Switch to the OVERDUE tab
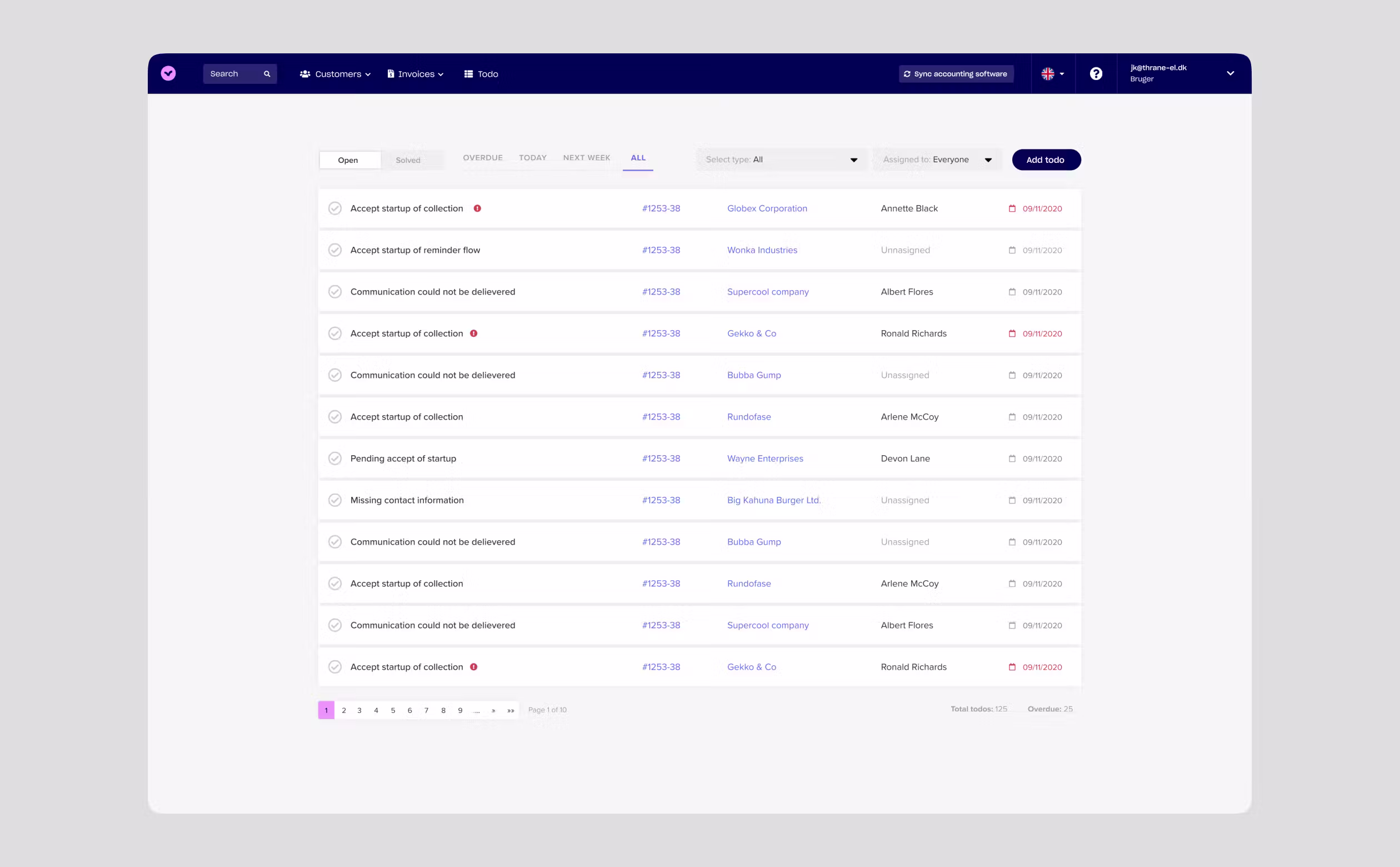 tap(483, 158)
